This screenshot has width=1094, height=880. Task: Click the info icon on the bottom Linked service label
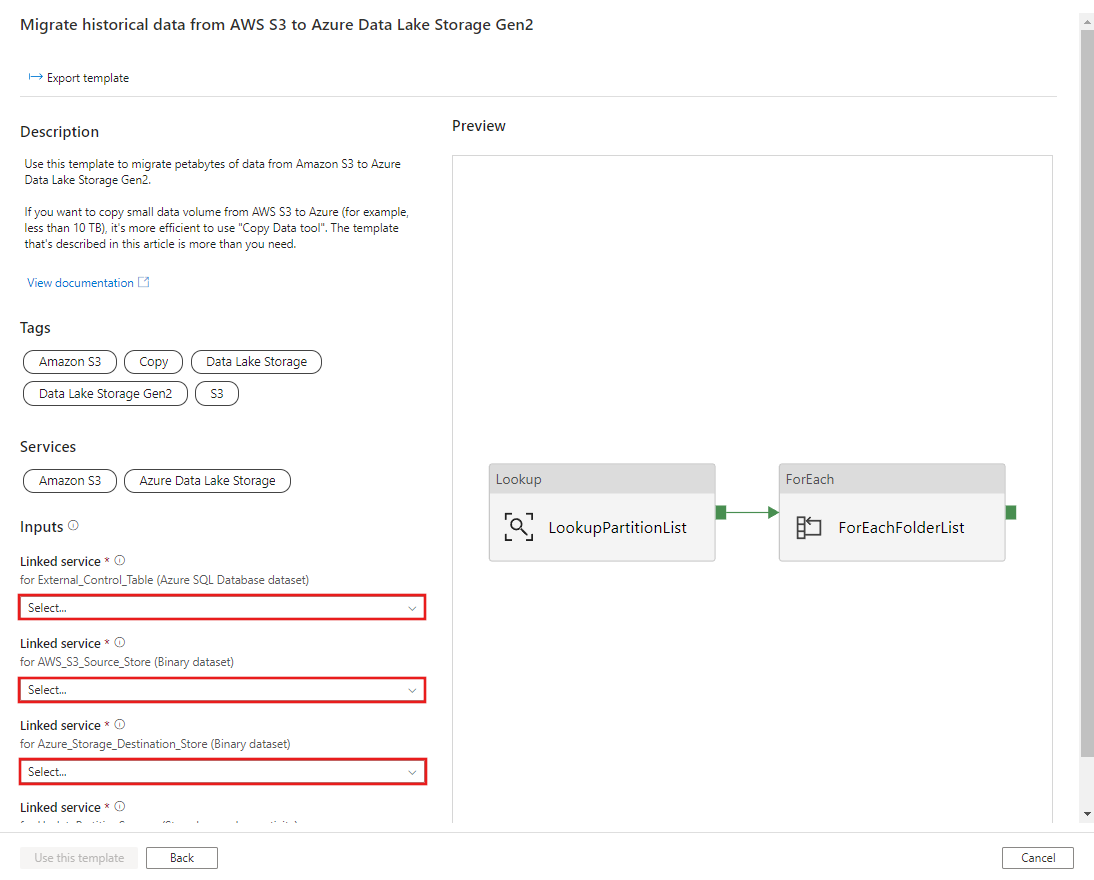click(x=119, y=806)
